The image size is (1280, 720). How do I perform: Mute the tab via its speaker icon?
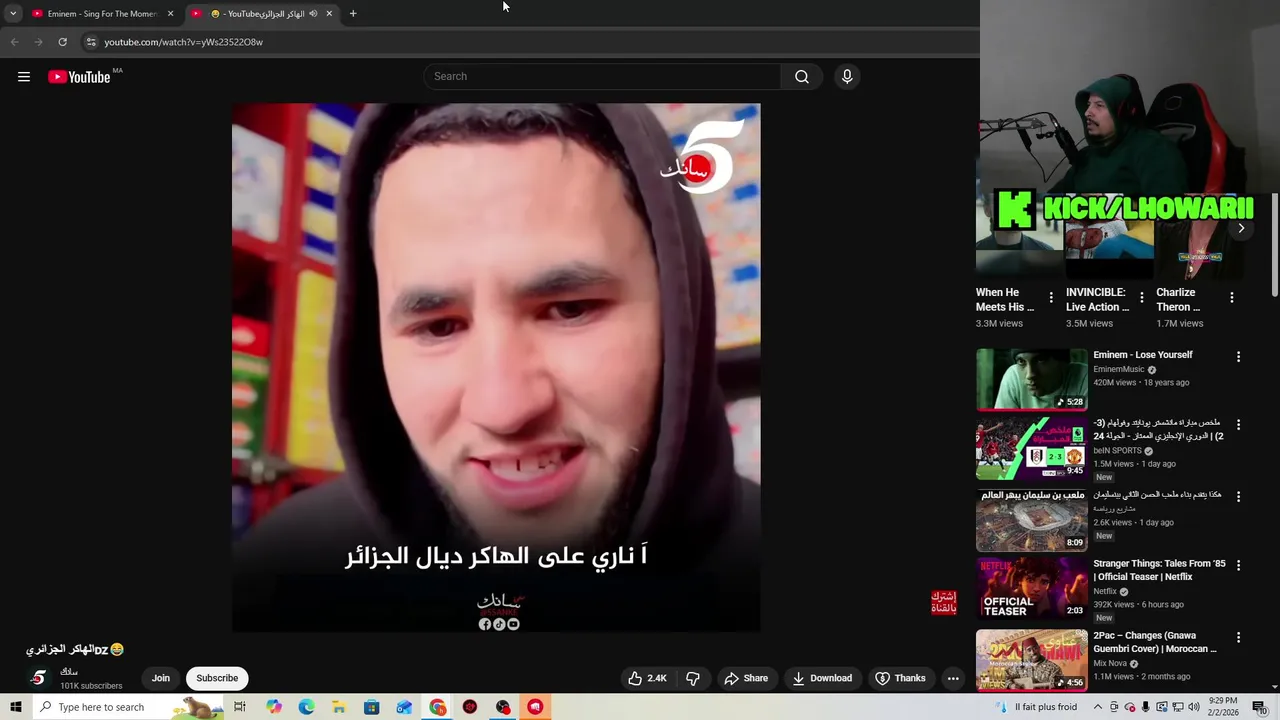point(313,14)
